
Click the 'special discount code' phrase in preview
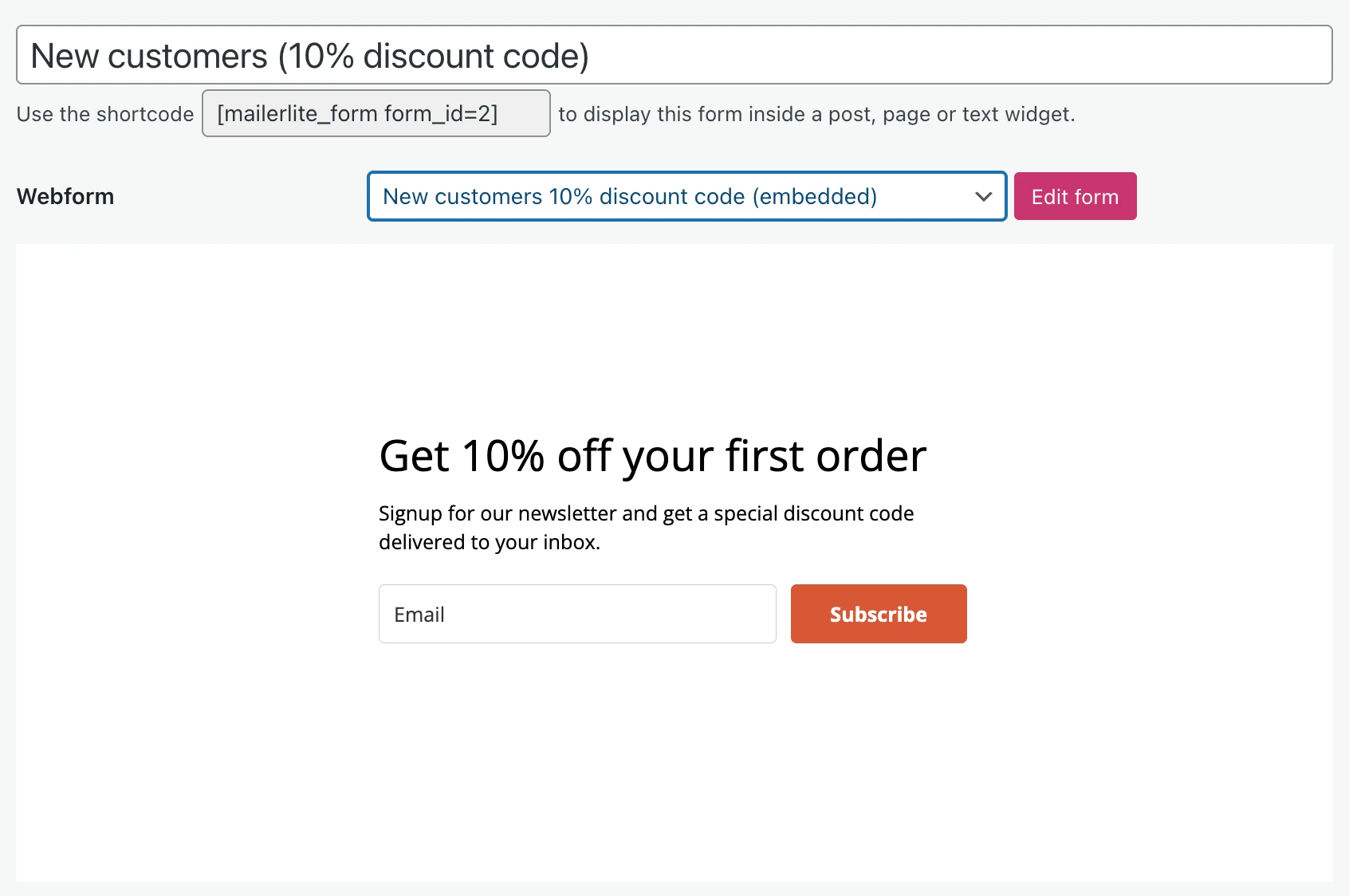(813, 513)
